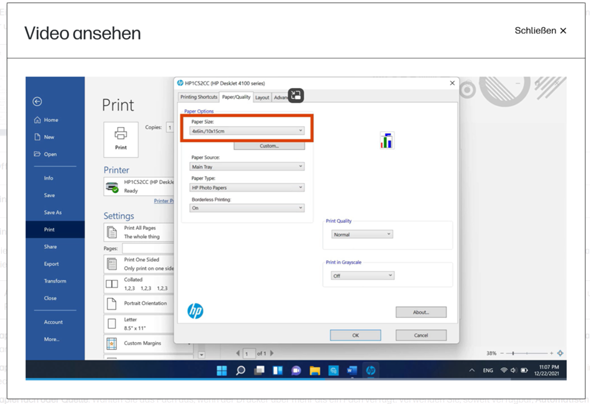Close the video overlay with Schließen

pyautogui.click(x=540, y=30)
